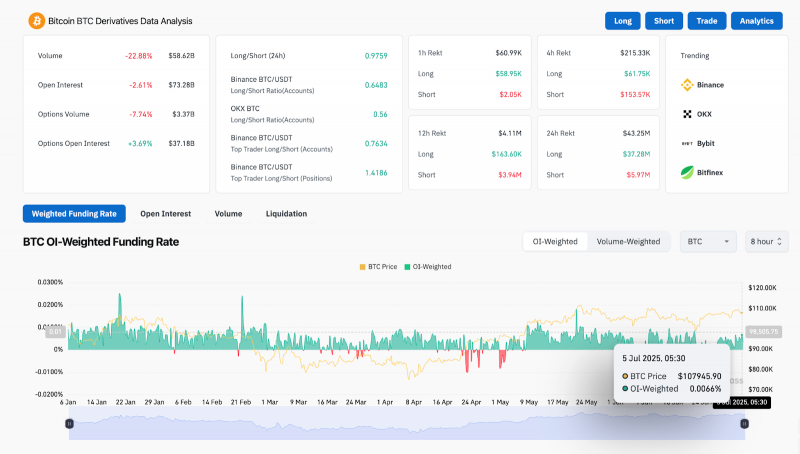The image size is (800, 454).
Task: Click the chart range navigator area
Action: (407, 423)
